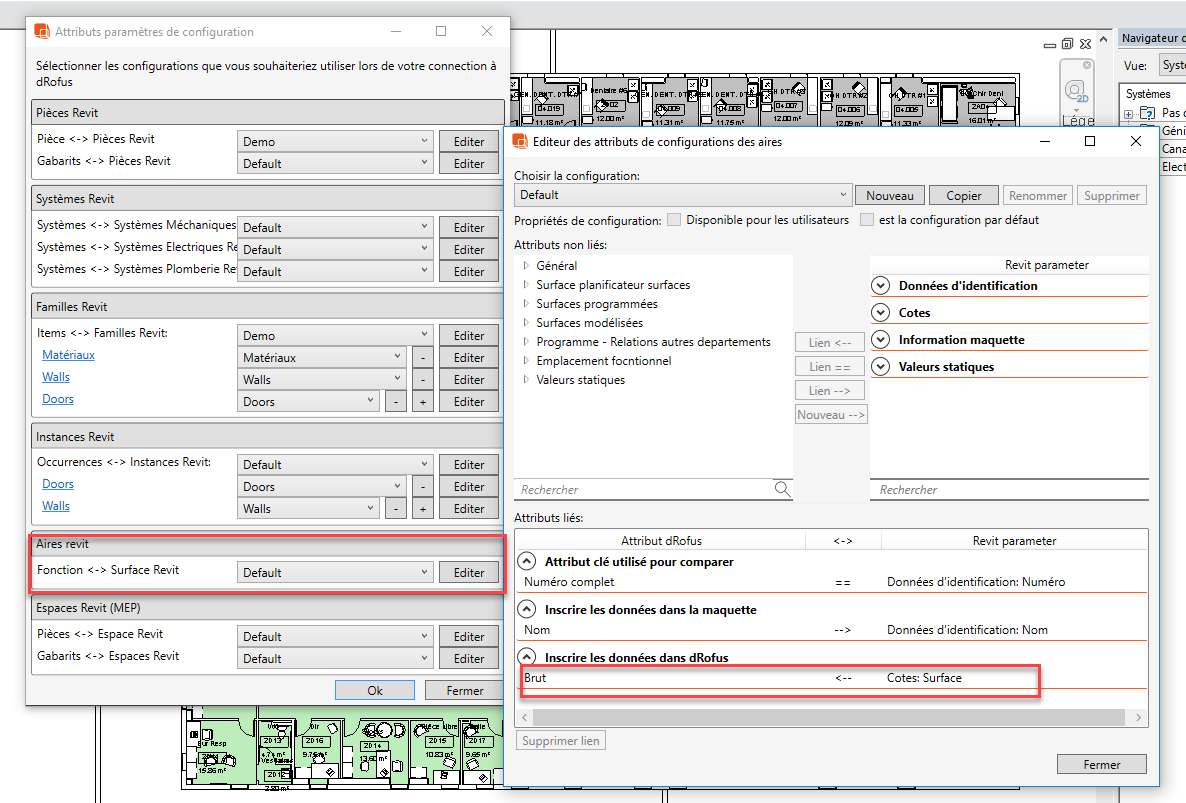The height and width of the screenshot is (803, 1186).
Task: Click the search magnifier in unlinked attributes
Action: point(782,489)
